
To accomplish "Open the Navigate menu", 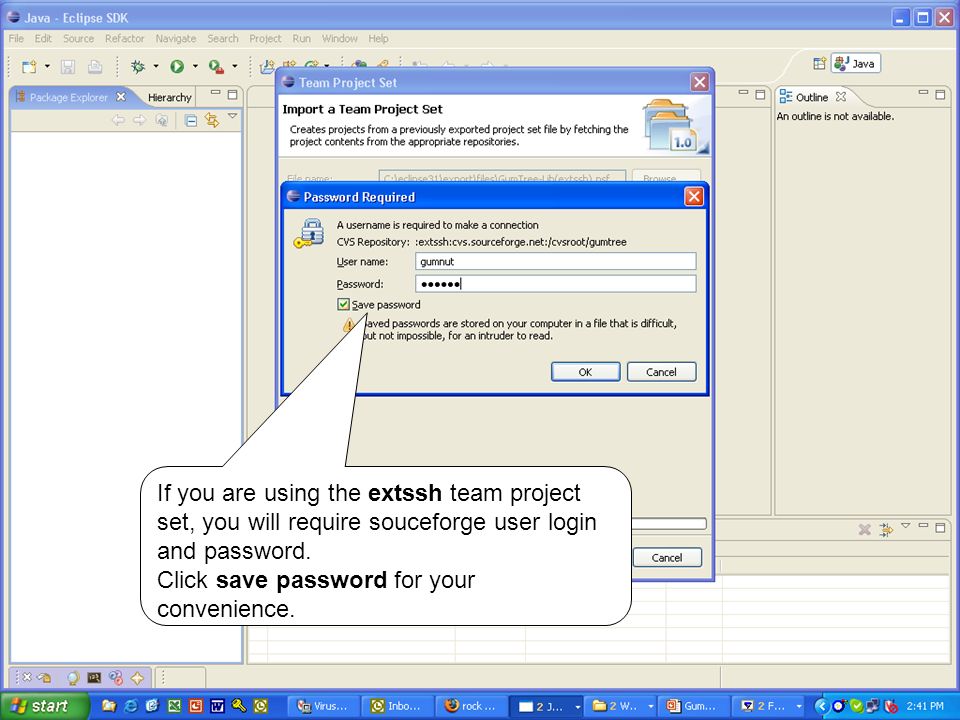I will coord(176,39).
